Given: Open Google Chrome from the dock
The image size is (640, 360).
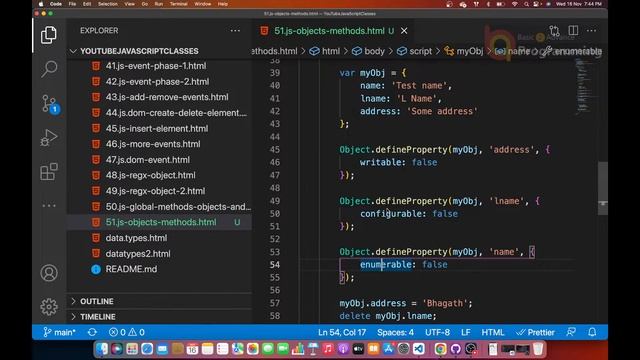Looking at the screenshot, I should (x=440, y=349).
